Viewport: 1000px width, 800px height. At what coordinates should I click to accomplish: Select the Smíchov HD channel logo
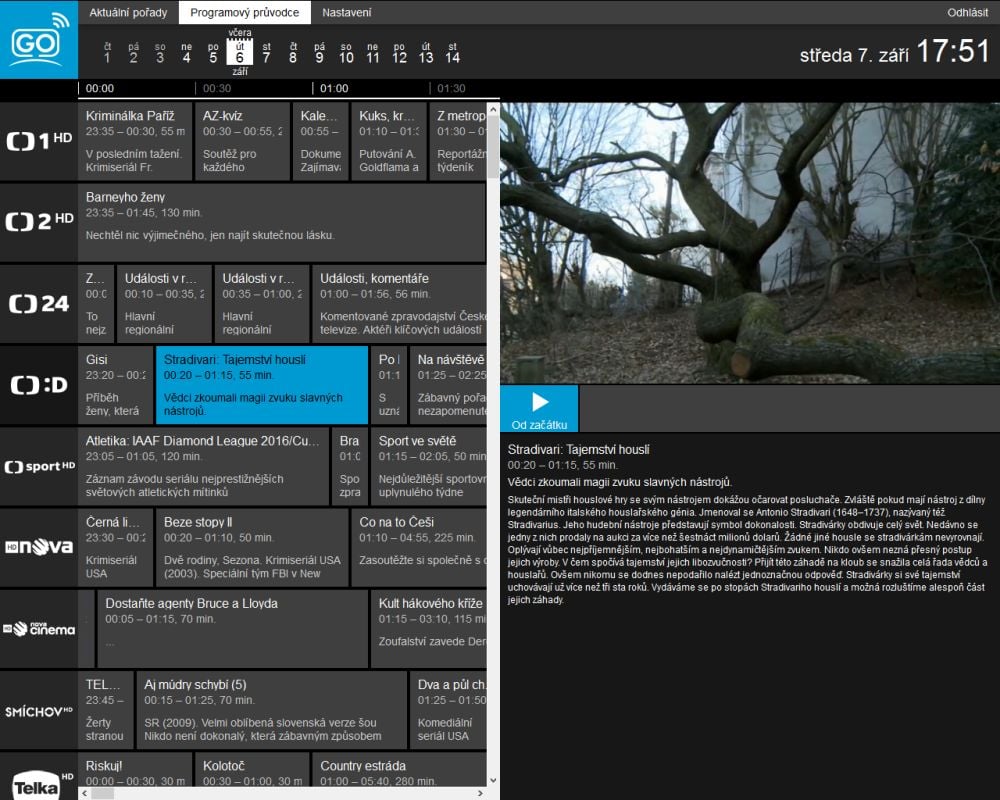click(x=39, y=710)
